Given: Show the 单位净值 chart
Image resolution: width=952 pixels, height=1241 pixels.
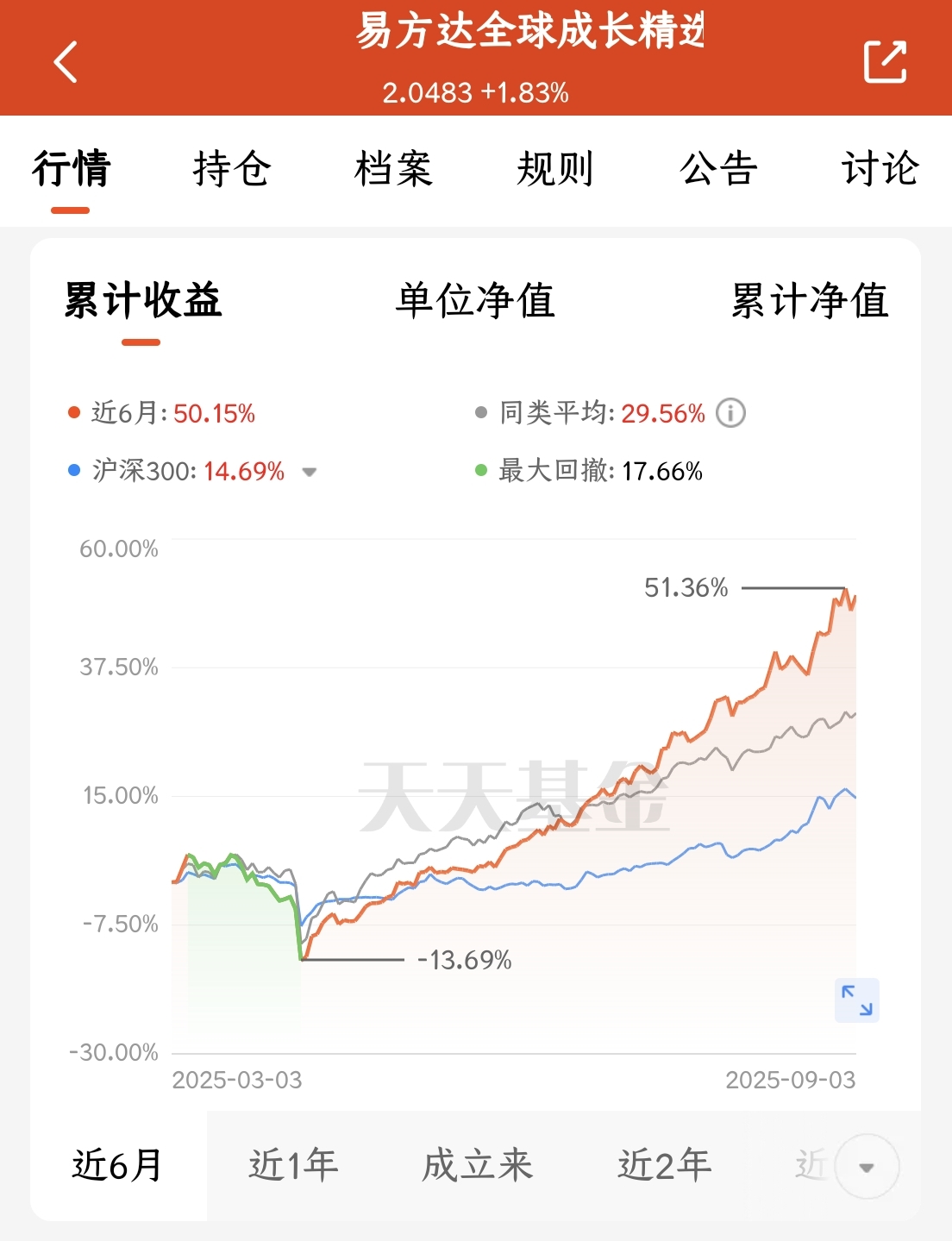Looking at the screenshot, I should click(x=475, y=300).
